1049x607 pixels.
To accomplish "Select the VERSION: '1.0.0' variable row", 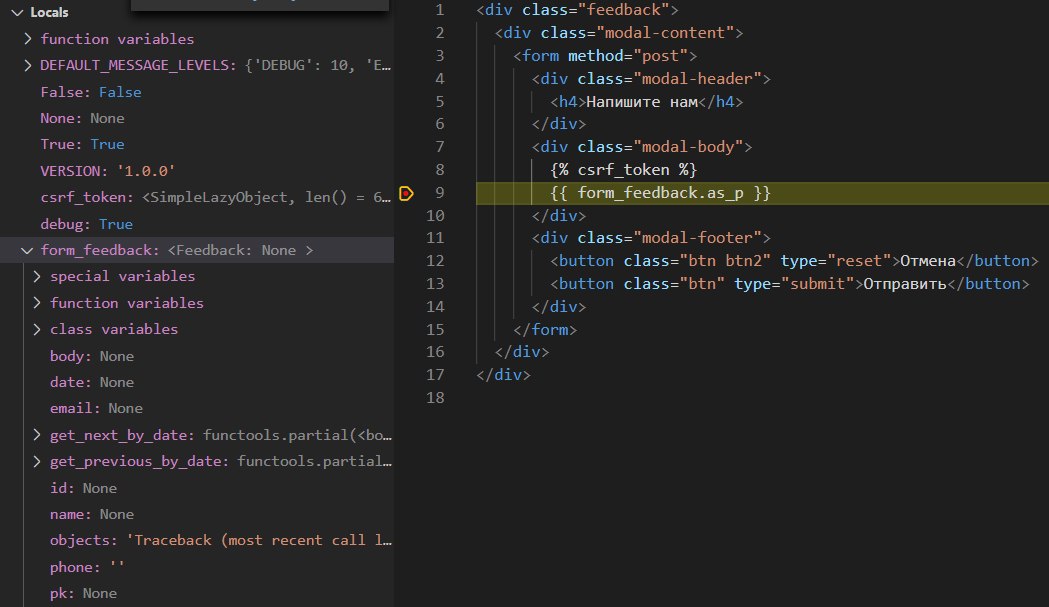I will click(x=197, y=171).
